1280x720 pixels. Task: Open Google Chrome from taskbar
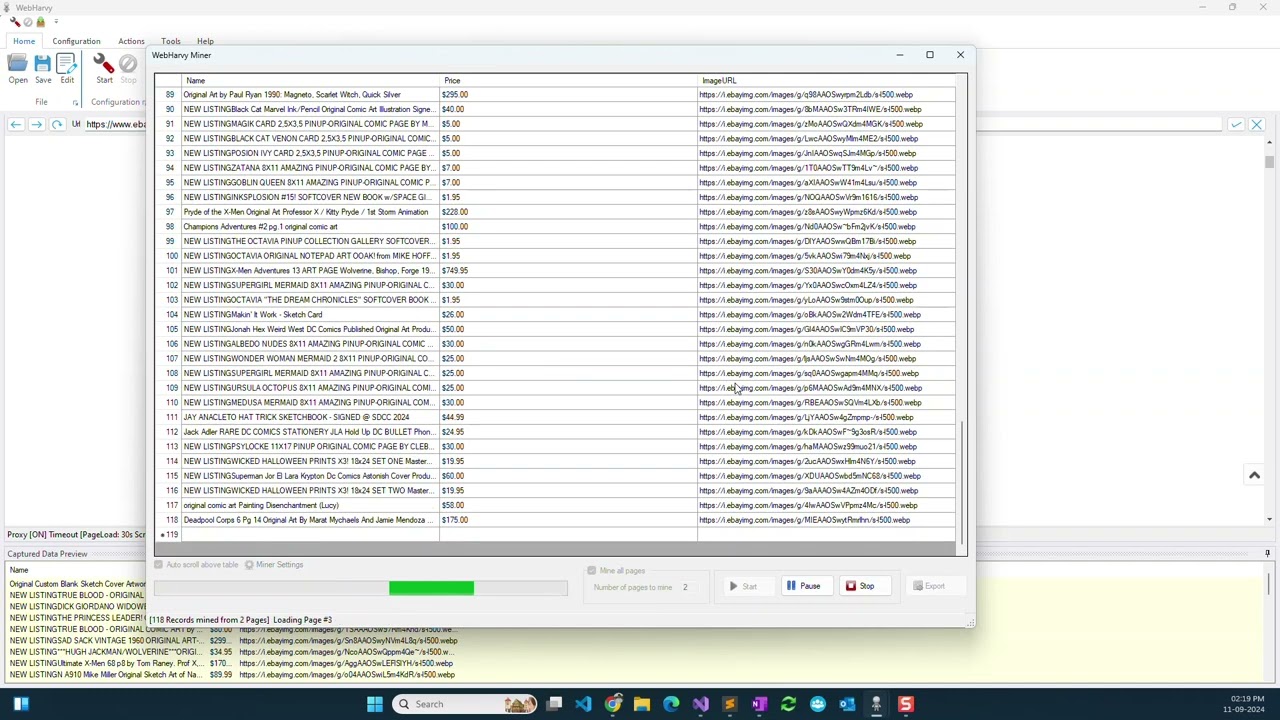pos(613,704)
